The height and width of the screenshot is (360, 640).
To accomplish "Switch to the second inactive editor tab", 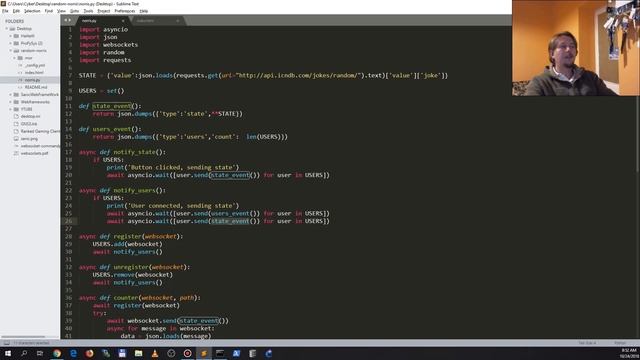I will click(157, 20).
